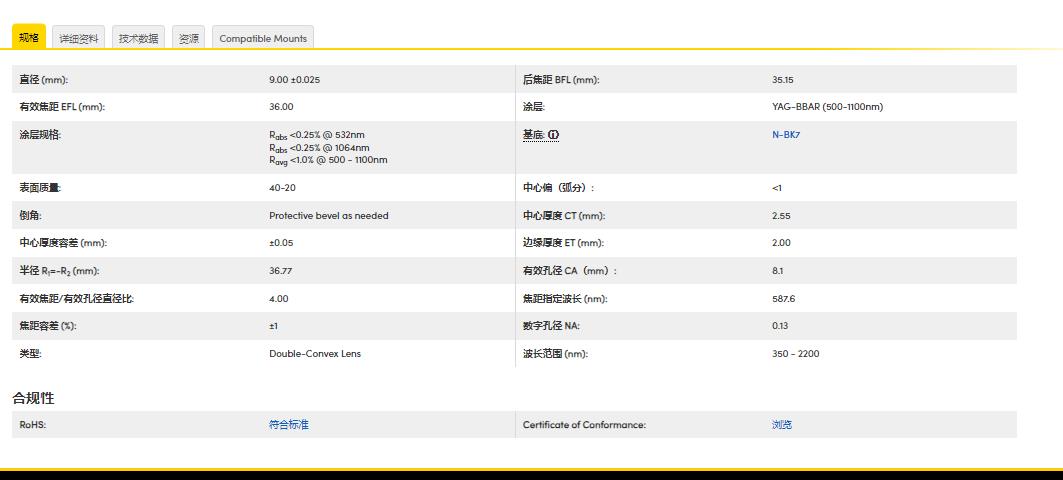Open the 资源 tab
Viewport: 1063px width, 480px height.
coord(188,38)
